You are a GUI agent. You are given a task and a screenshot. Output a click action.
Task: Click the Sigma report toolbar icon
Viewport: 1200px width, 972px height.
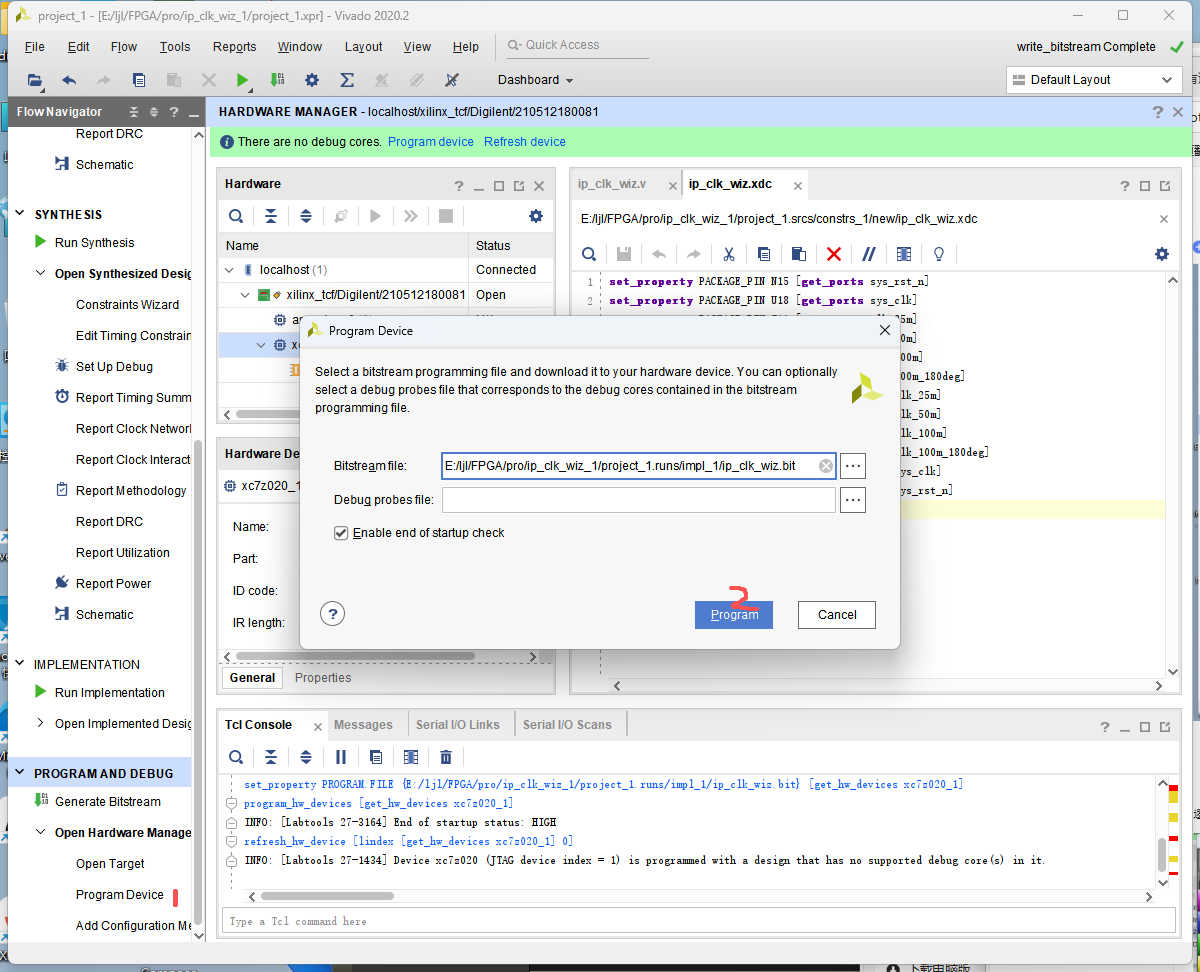[347, 80]
